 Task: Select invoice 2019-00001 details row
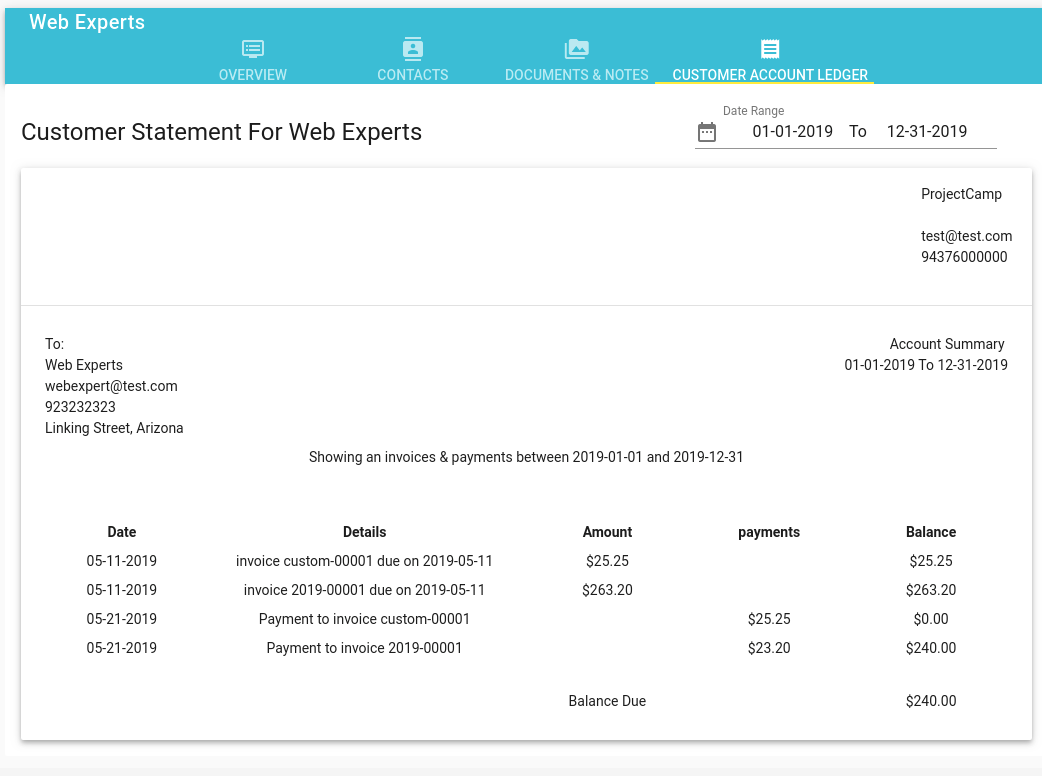(x=364, y=590)
